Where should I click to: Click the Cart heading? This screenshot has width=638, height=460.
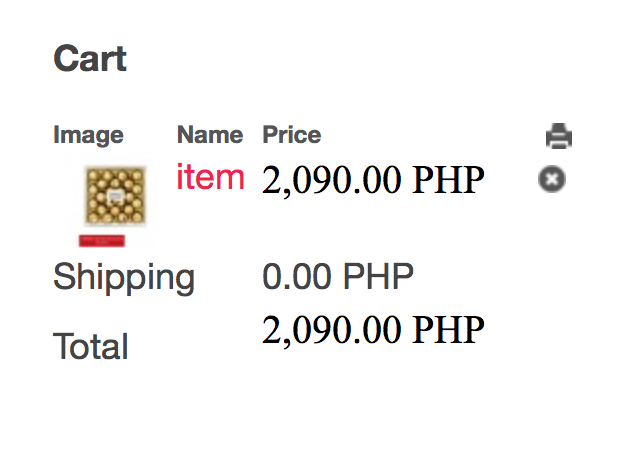click(x=90, y=59)
